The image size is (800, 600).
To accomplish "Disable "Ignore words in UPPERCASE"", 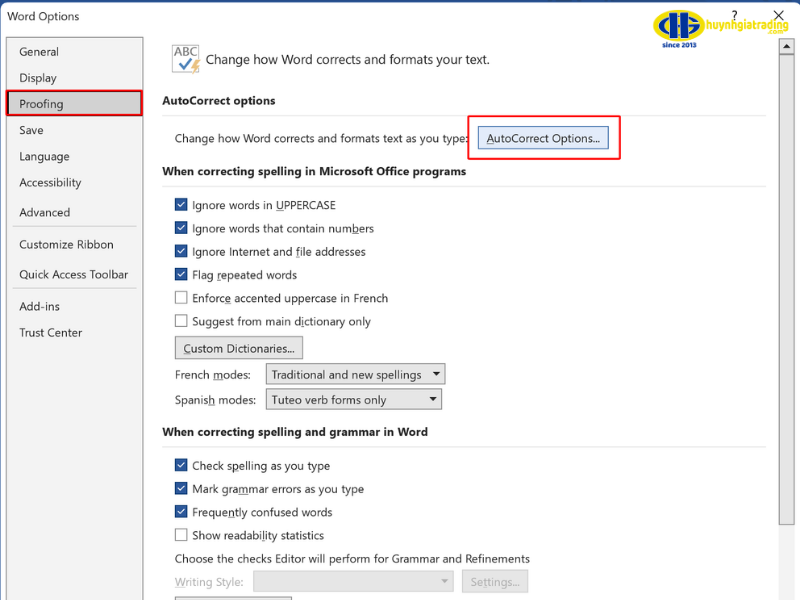I will pos(181,206).
